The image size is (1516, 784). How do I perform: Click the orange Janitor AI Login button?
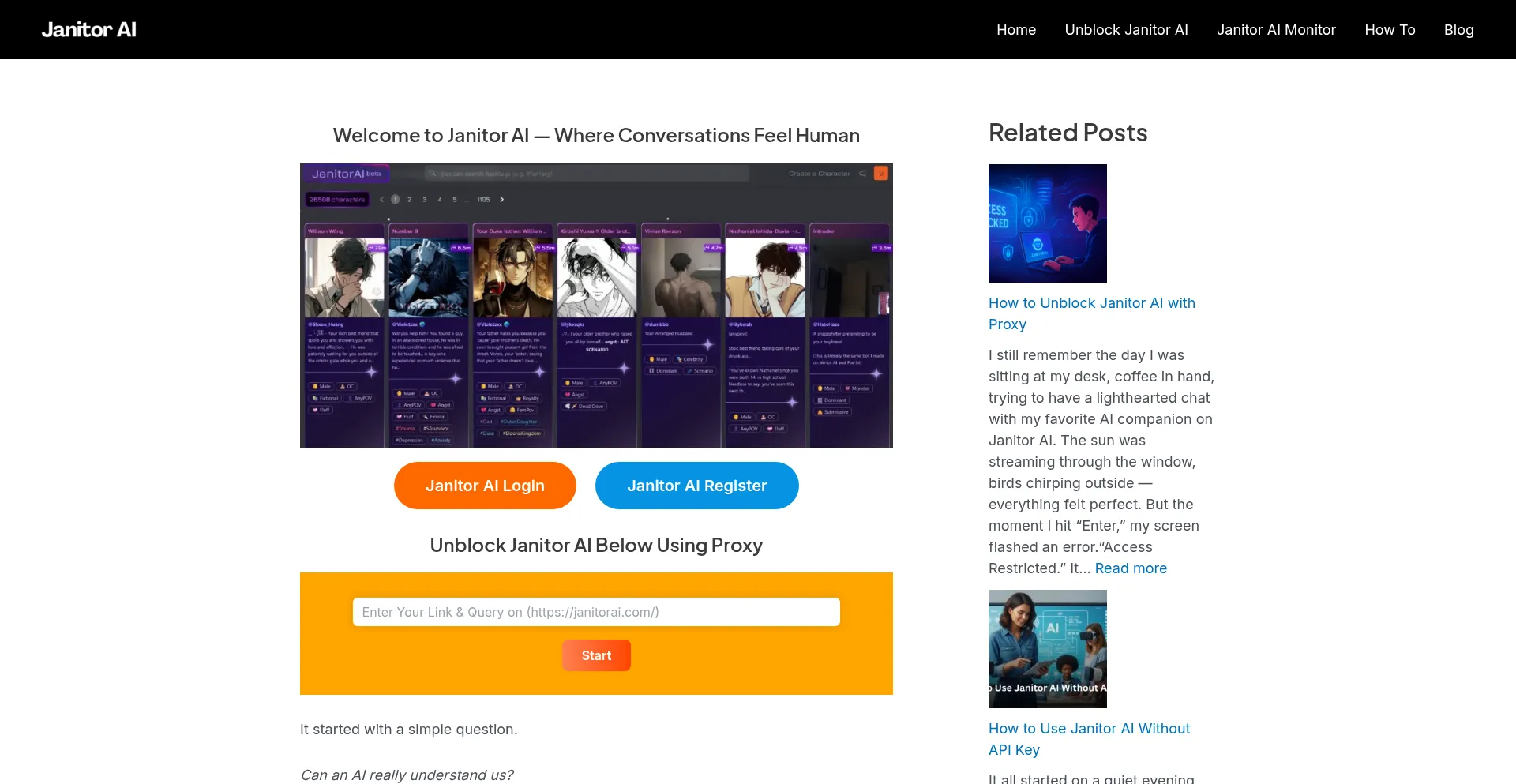(485, 486)
